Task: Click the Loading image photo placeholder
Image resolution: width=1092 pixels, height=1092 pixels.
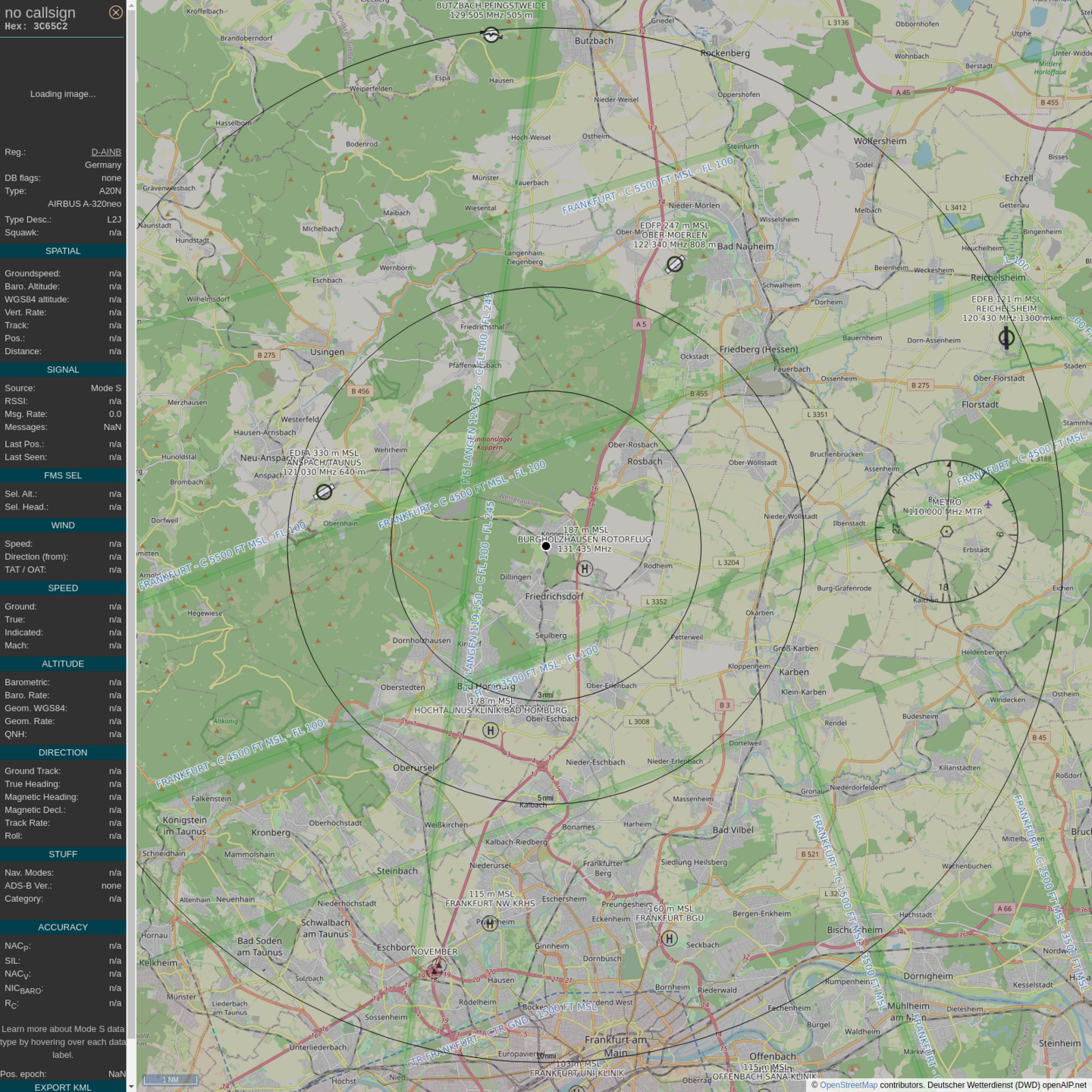Action: (63, 94)
